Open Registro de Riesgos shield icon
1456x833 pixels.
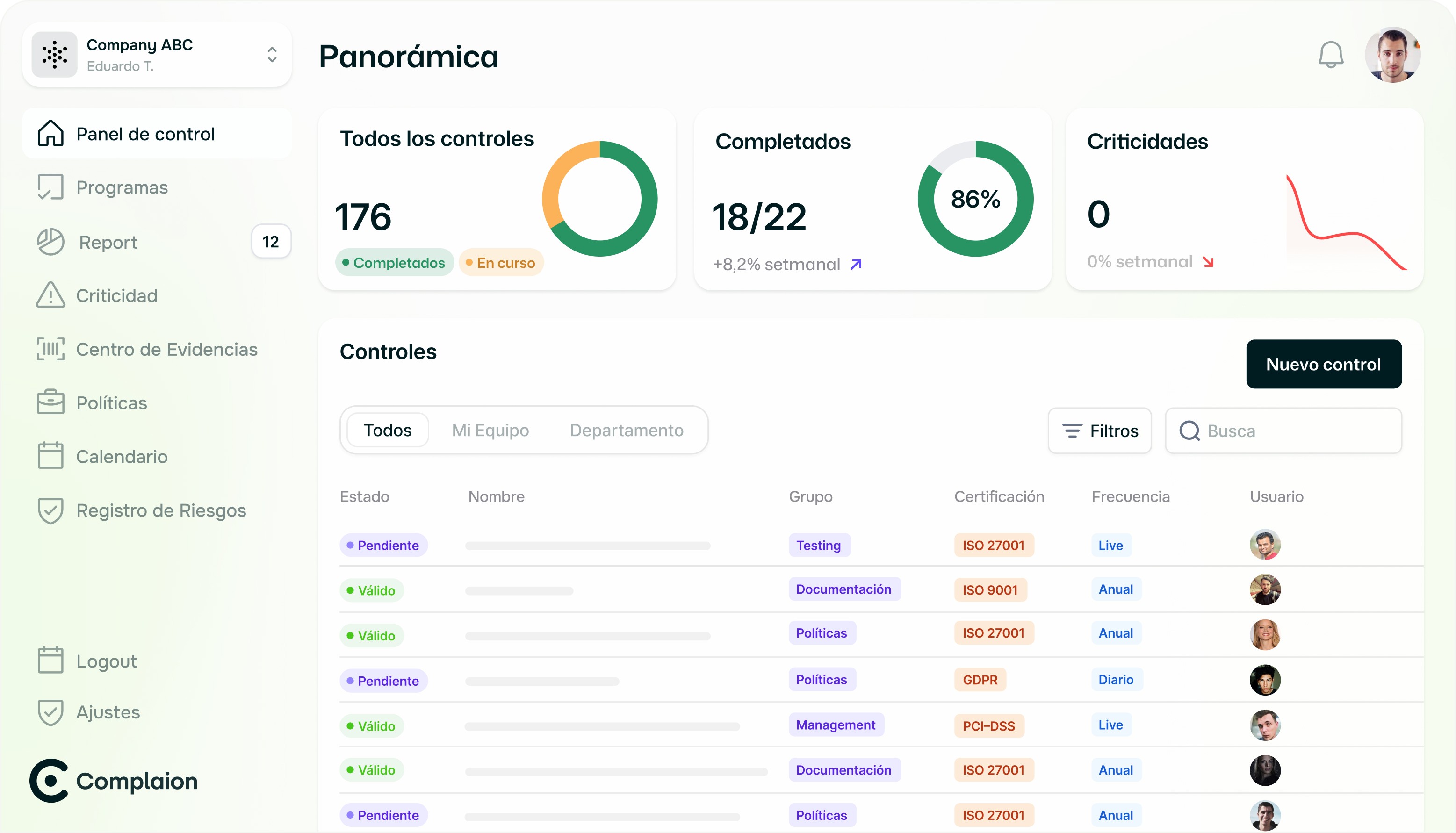click(x=50, y=510)
